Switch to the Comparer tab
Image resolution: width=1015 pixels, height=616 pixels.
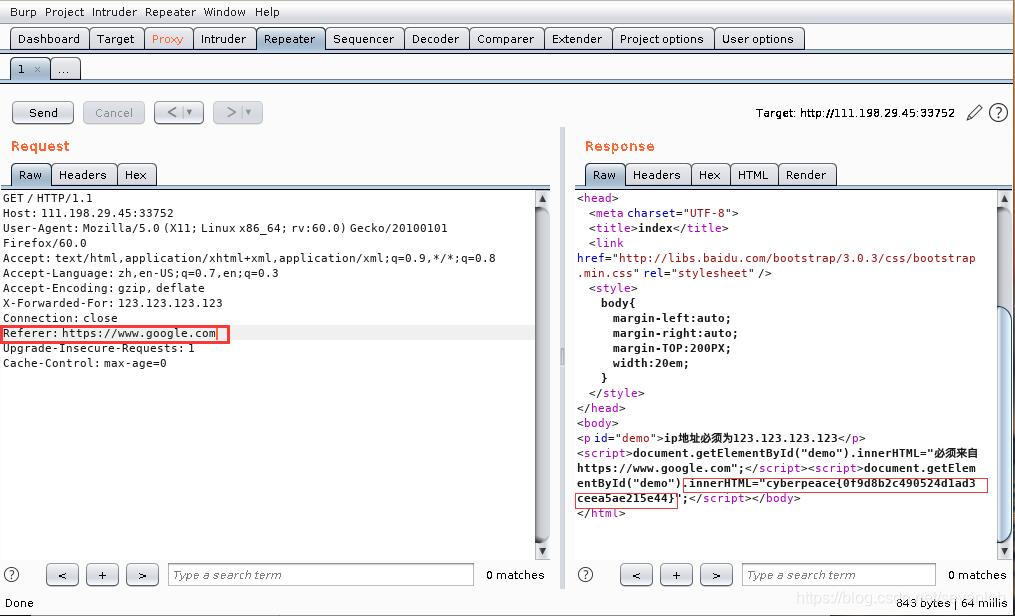(x=506, y=39)
